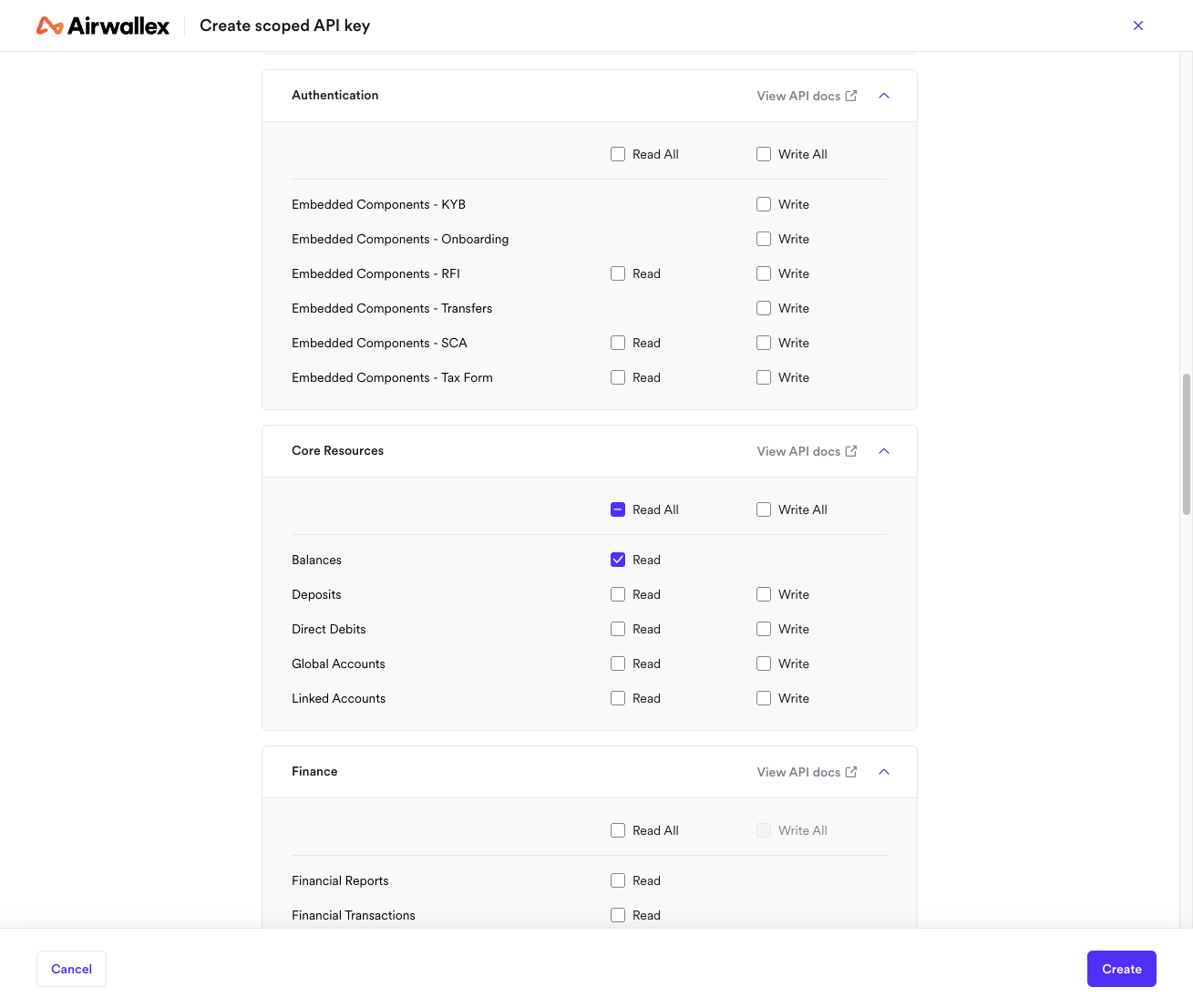
Task: Toggle Read All under Core Resources
Action: pos(618,509)
